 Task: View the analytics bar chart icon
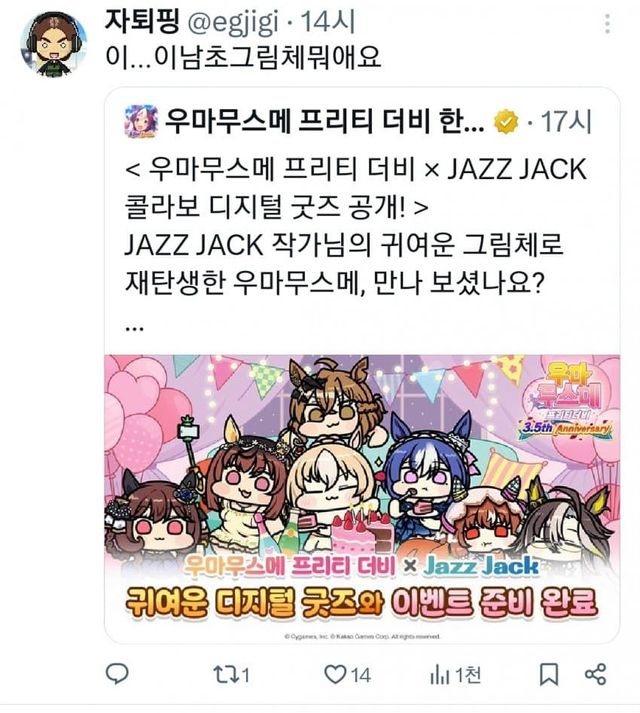click(x=439, y=675)
